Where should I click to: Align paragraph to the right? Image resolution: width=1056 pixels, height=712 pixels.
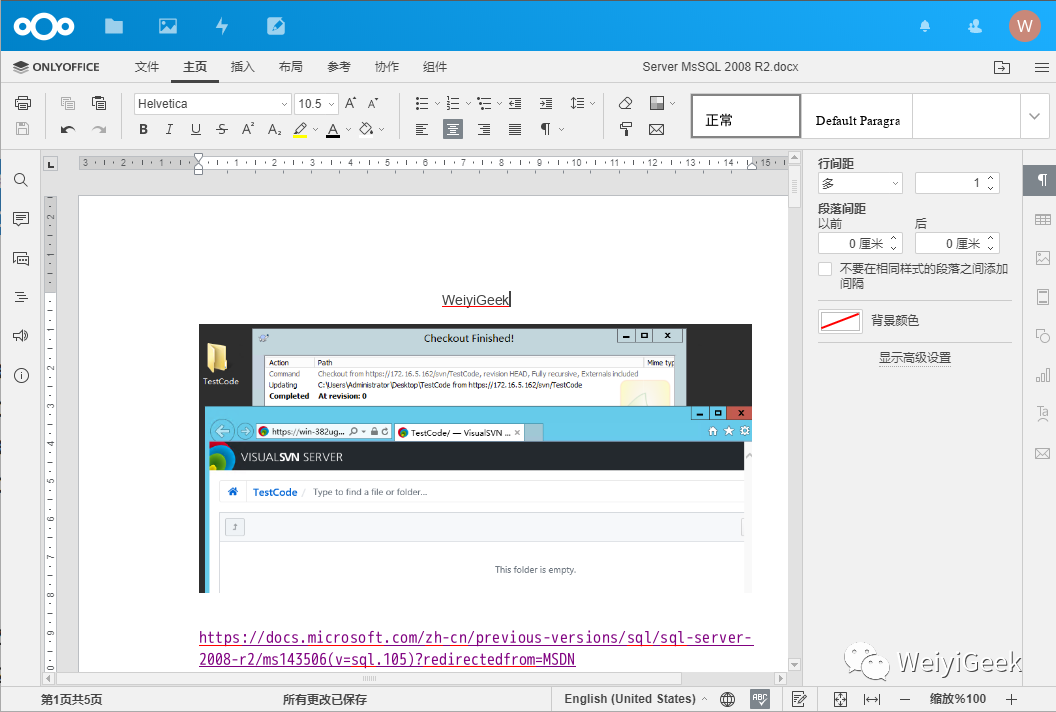(x=484, y=129)
